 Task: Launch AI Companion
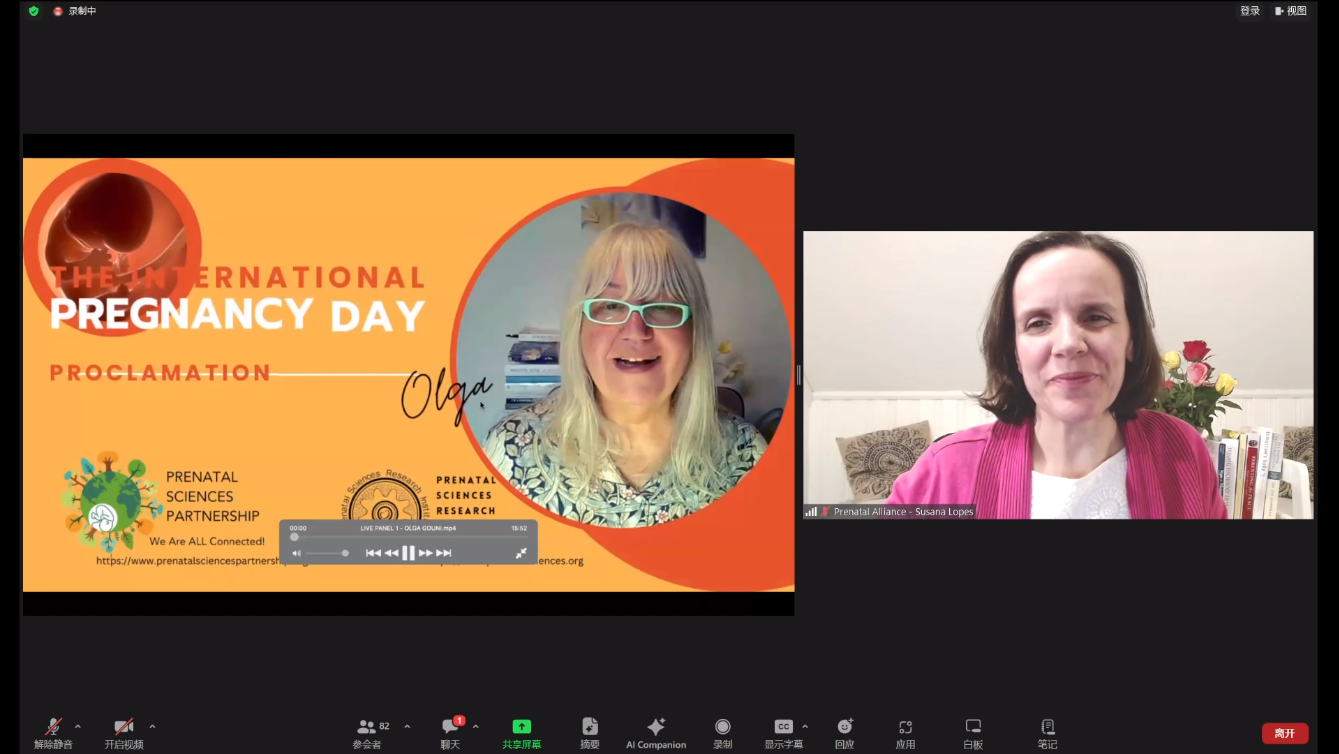pyautogui.click(x=656, y=733)
